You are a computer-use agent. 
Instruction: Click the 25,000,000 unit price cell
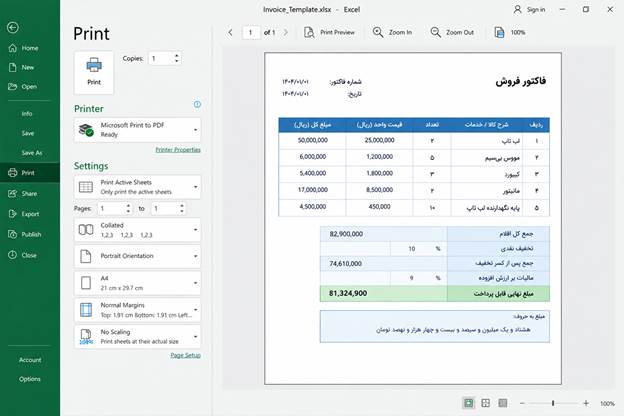(x=380, y=140)
